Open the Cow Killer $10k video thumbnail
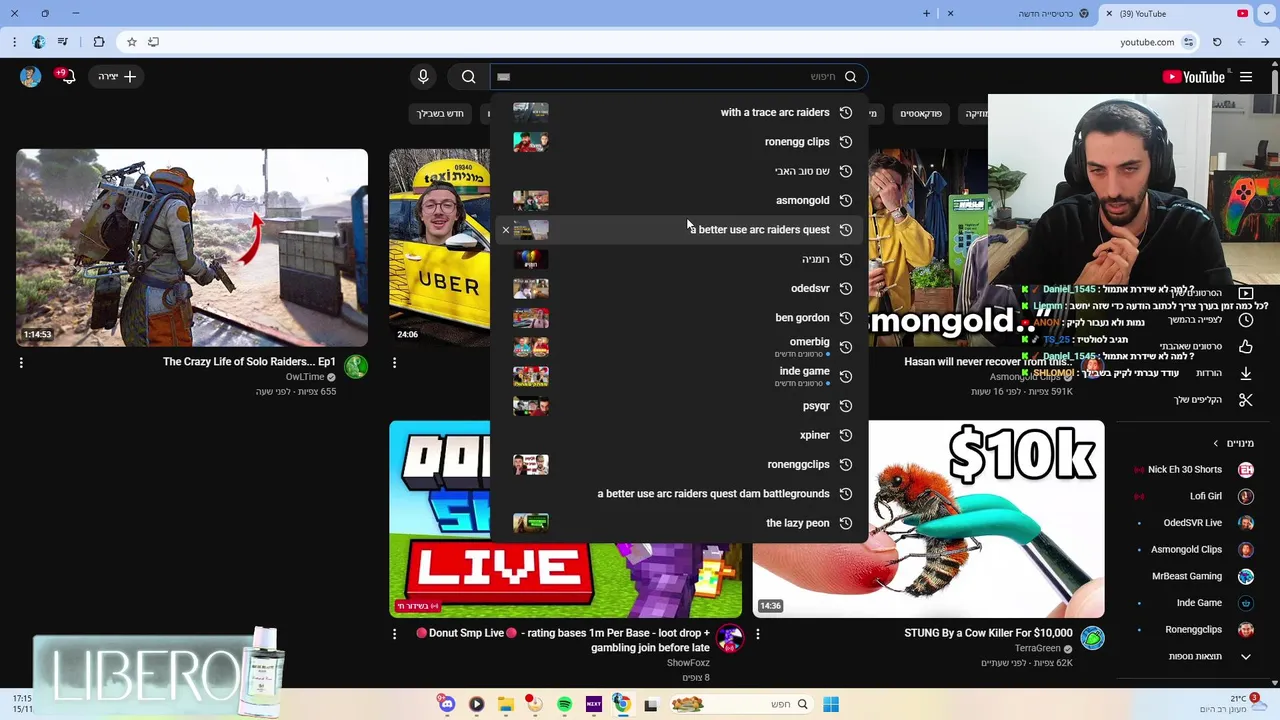The width and height of the screenshot is (1280, 720). 928,518
